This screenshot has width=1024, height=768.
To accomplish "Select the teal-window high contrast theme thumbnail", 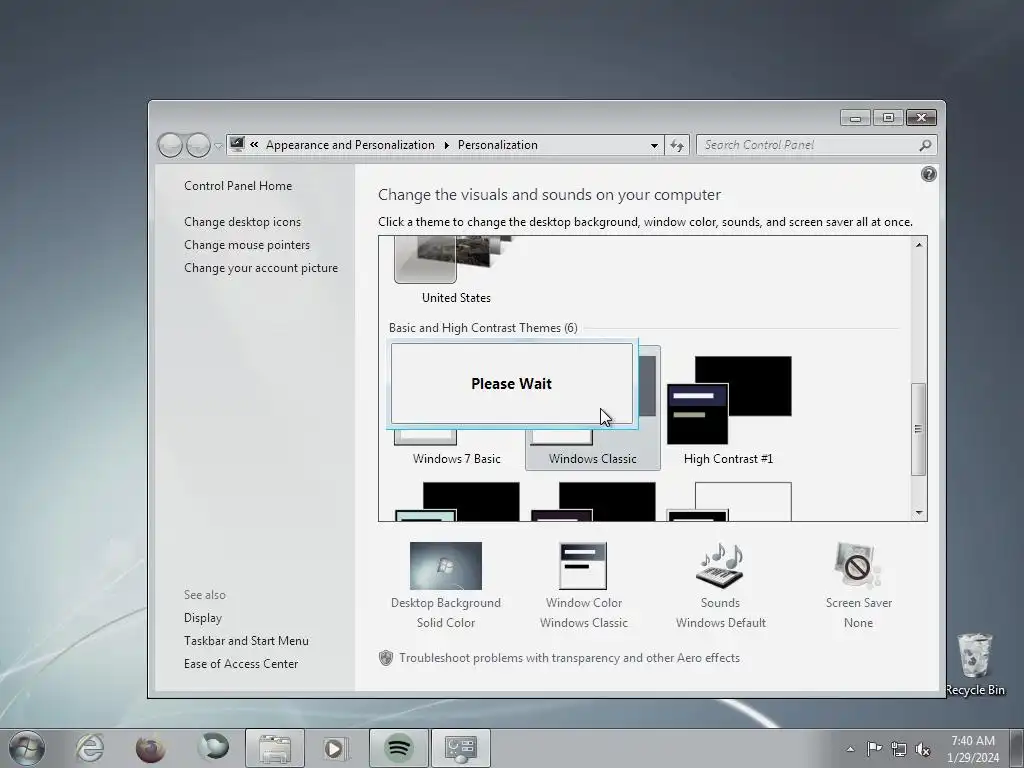I will [x=457, y=502].
